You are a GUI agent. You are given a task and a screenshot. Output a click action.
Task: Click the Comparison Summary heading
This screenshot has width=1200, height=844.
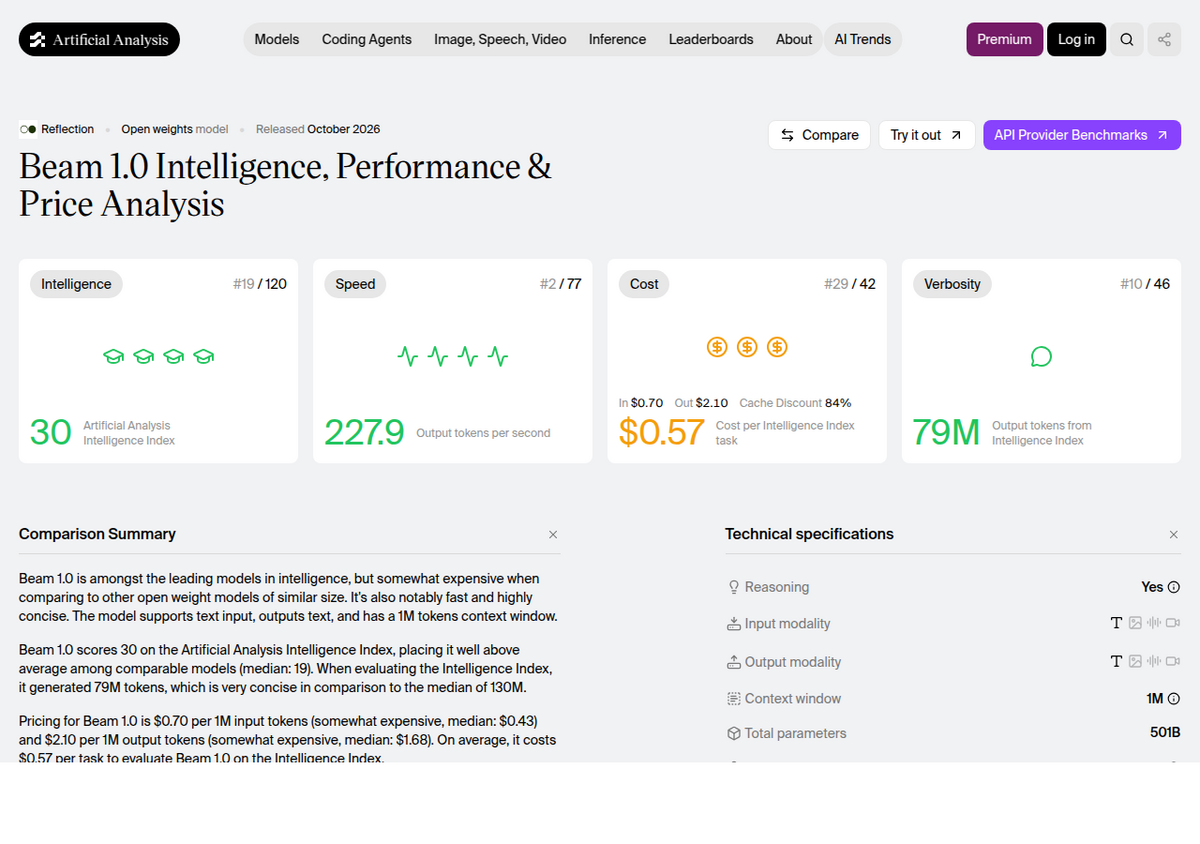97,534
